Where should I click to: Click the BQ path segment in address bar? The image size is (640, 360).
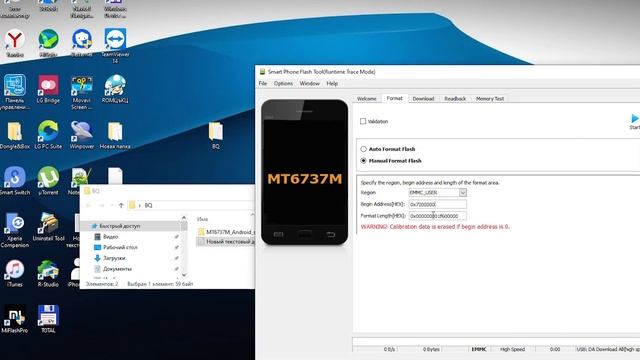pyautogui.click(x=148, y=205)
